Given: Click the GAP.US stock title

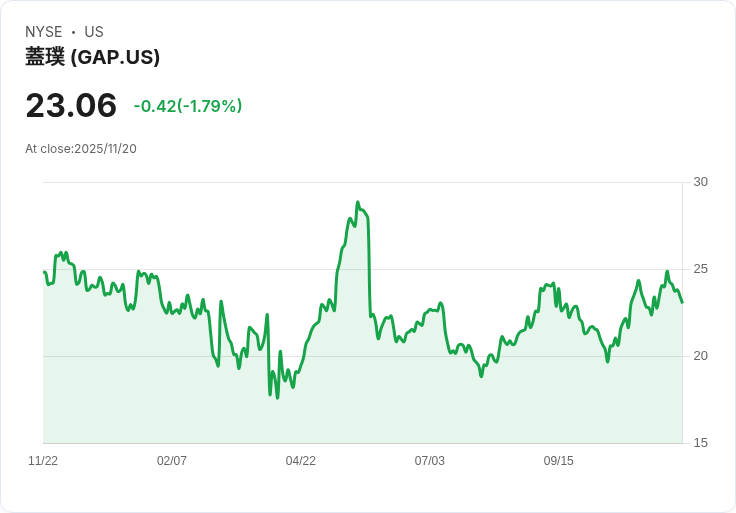Looking at the screenshot, I should tap(93, 58).
